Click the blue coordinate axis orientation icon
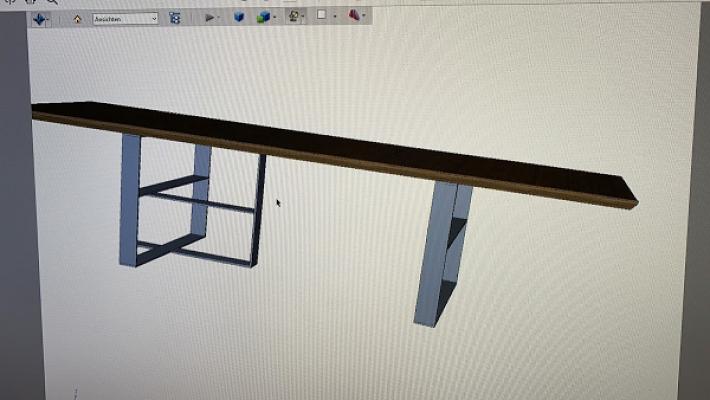Screen dimensions: 710x400 pyautogui.click(x=40, y=18)
